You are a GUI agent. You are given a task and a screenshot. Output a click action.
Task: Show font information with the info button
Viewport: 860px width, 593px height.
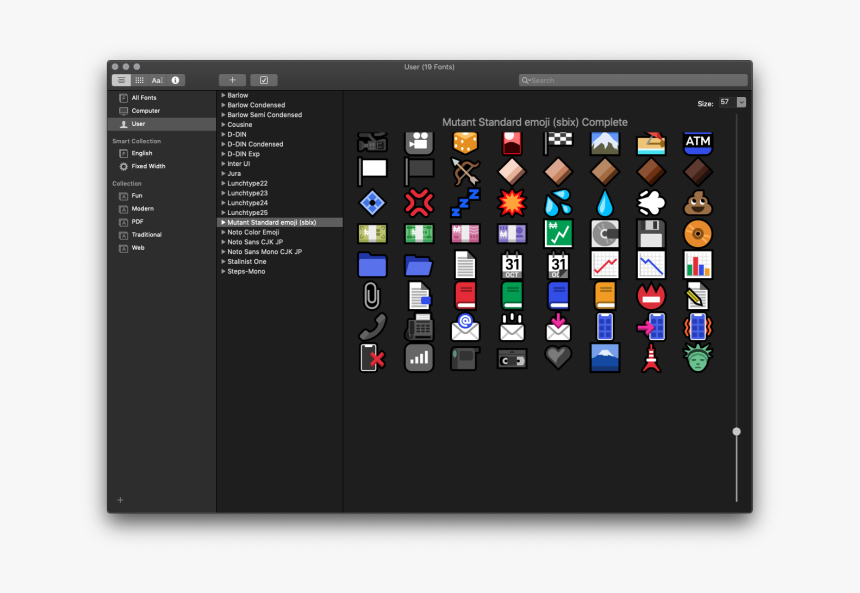point(176,80)
